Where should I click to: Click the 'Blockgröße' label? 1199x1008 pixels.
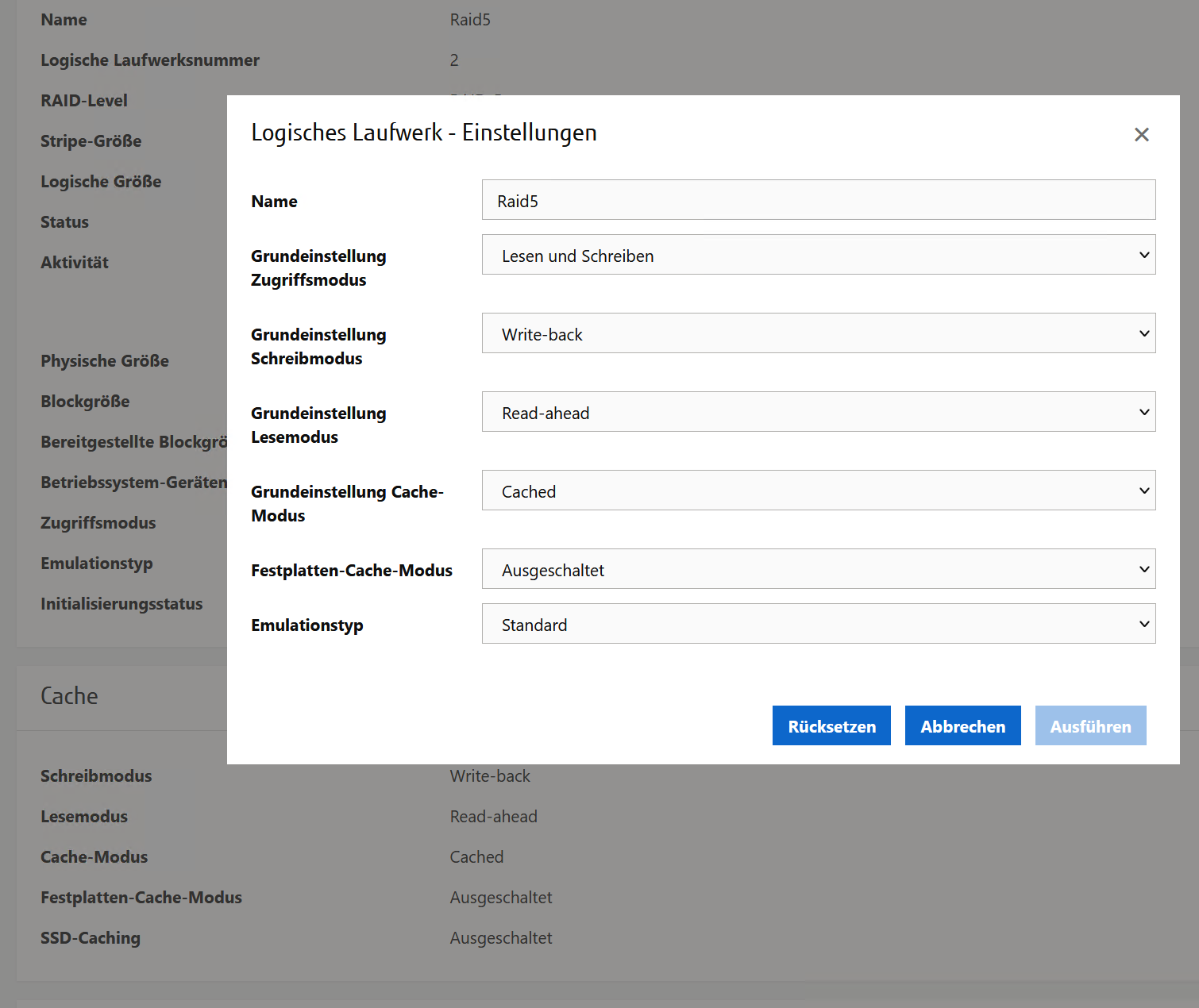pos(85,402)
